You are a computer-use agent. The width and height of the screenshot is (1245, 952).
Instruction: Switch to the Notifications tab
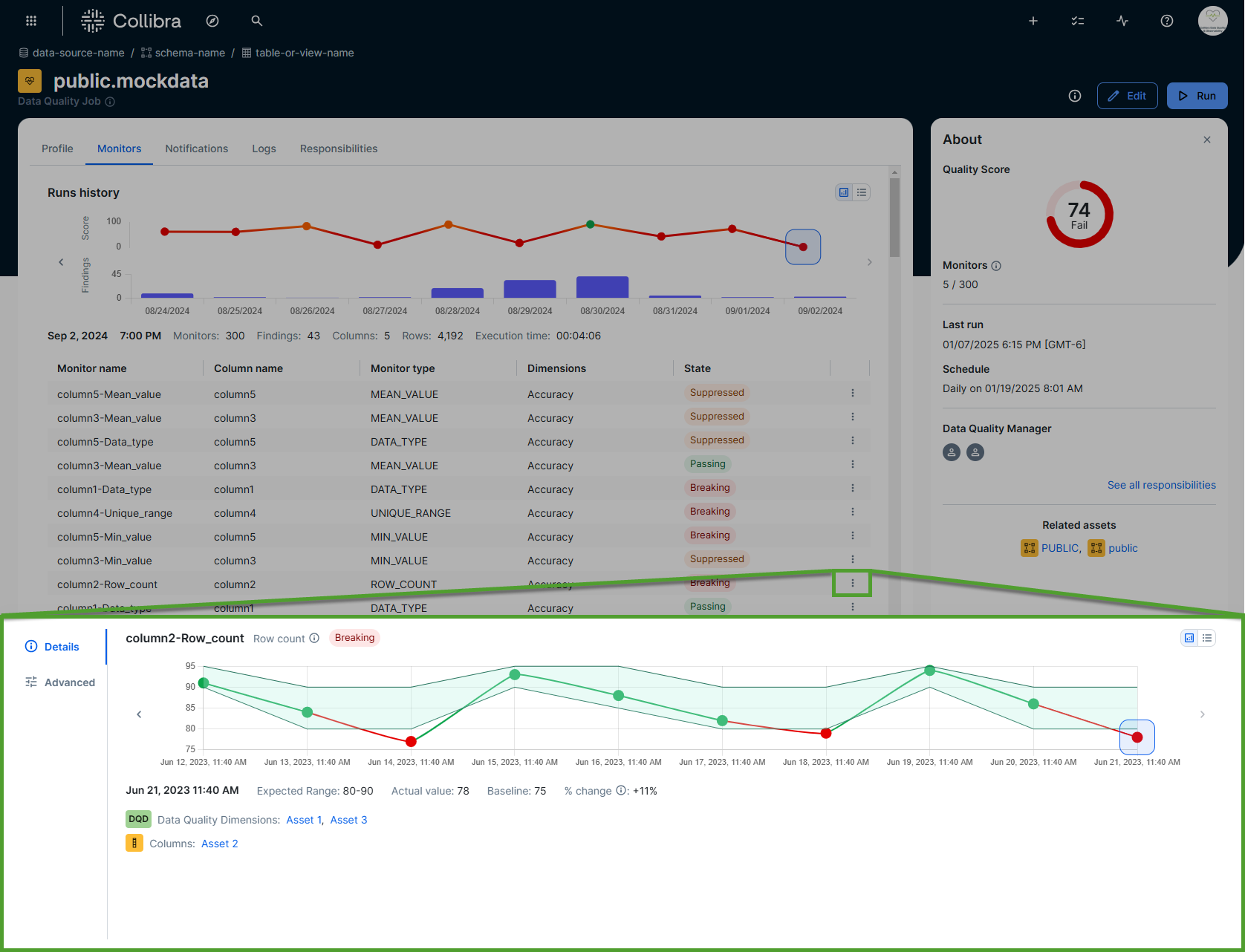(x=196, y=149)
